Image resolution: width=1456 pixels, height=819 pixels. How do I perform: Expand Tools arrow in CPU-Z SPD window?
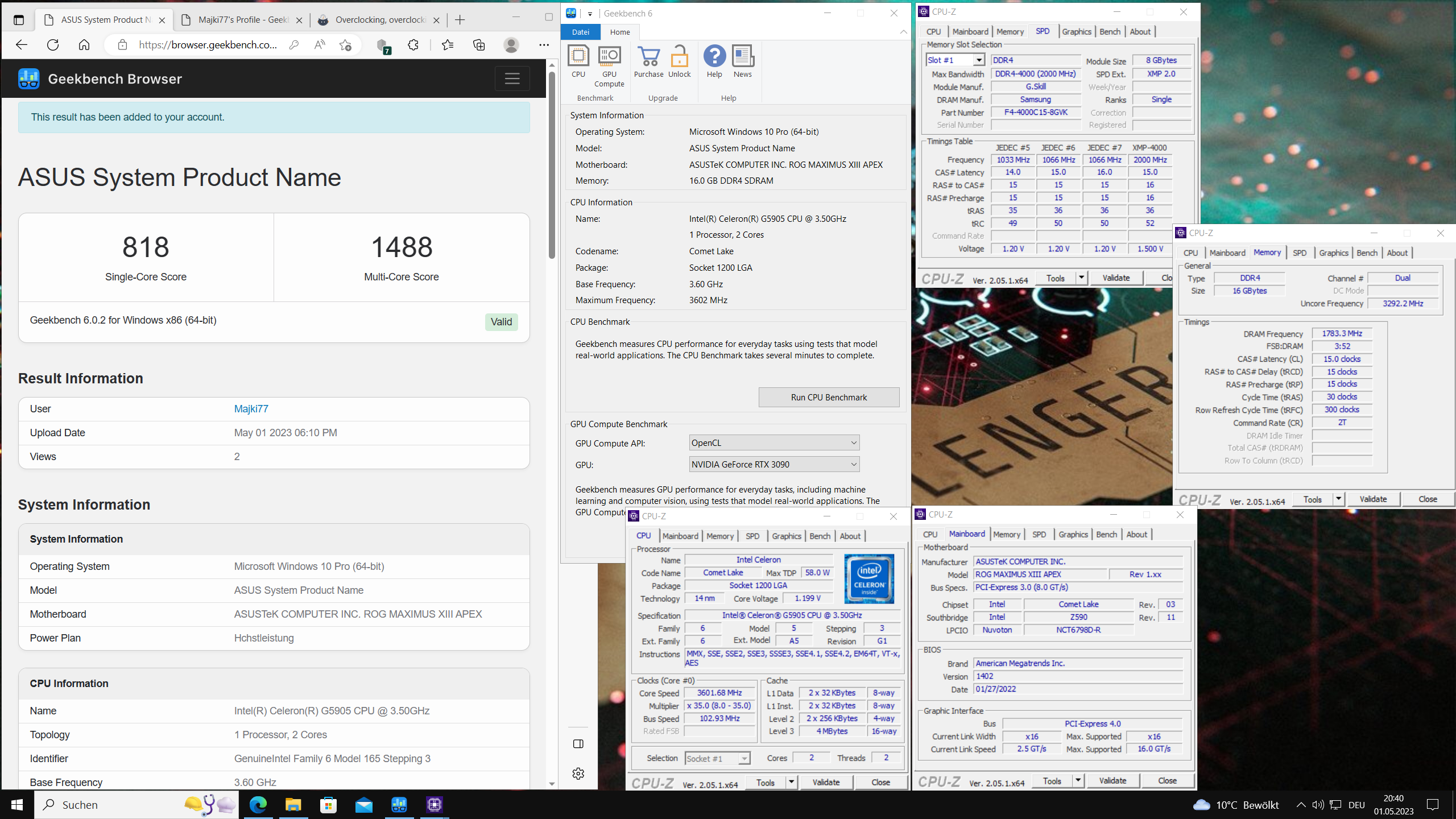(x=1081, y=278)
